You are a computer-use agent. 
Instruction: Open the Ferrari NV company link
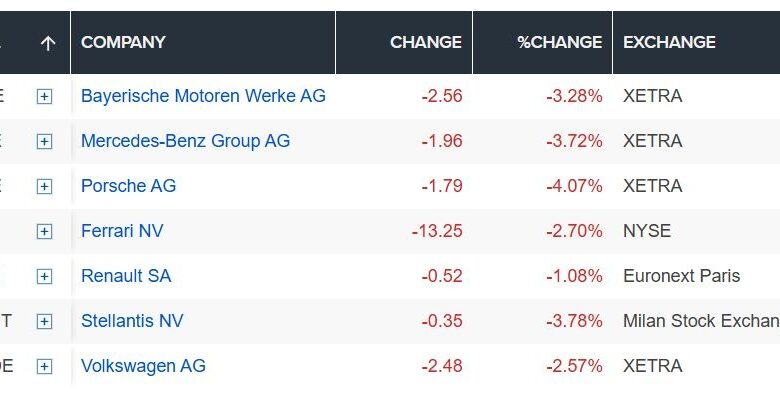pyautogui.click(x=122, y=231)
